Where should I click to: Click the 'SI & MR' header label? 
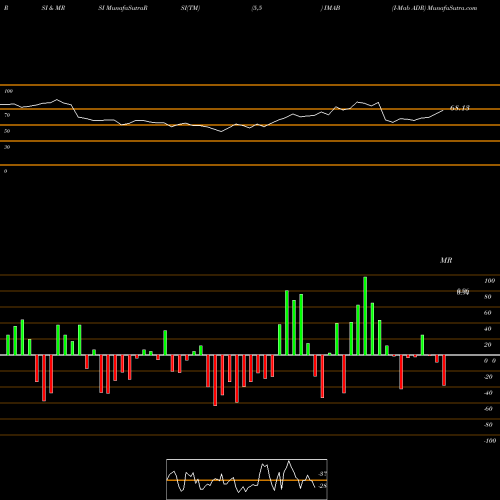(53, 8)
